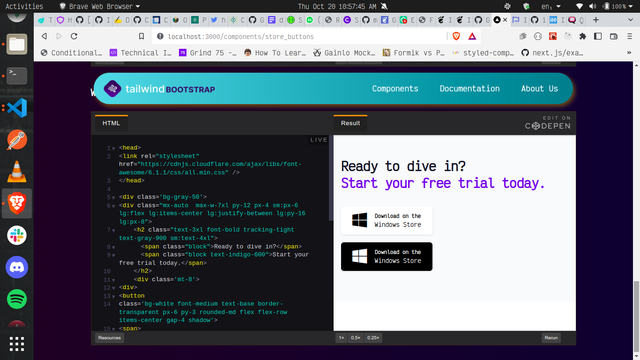Click the HTML code editor scrollbar
This screenshot has height=360, width=640.
[x=331, y=178]
